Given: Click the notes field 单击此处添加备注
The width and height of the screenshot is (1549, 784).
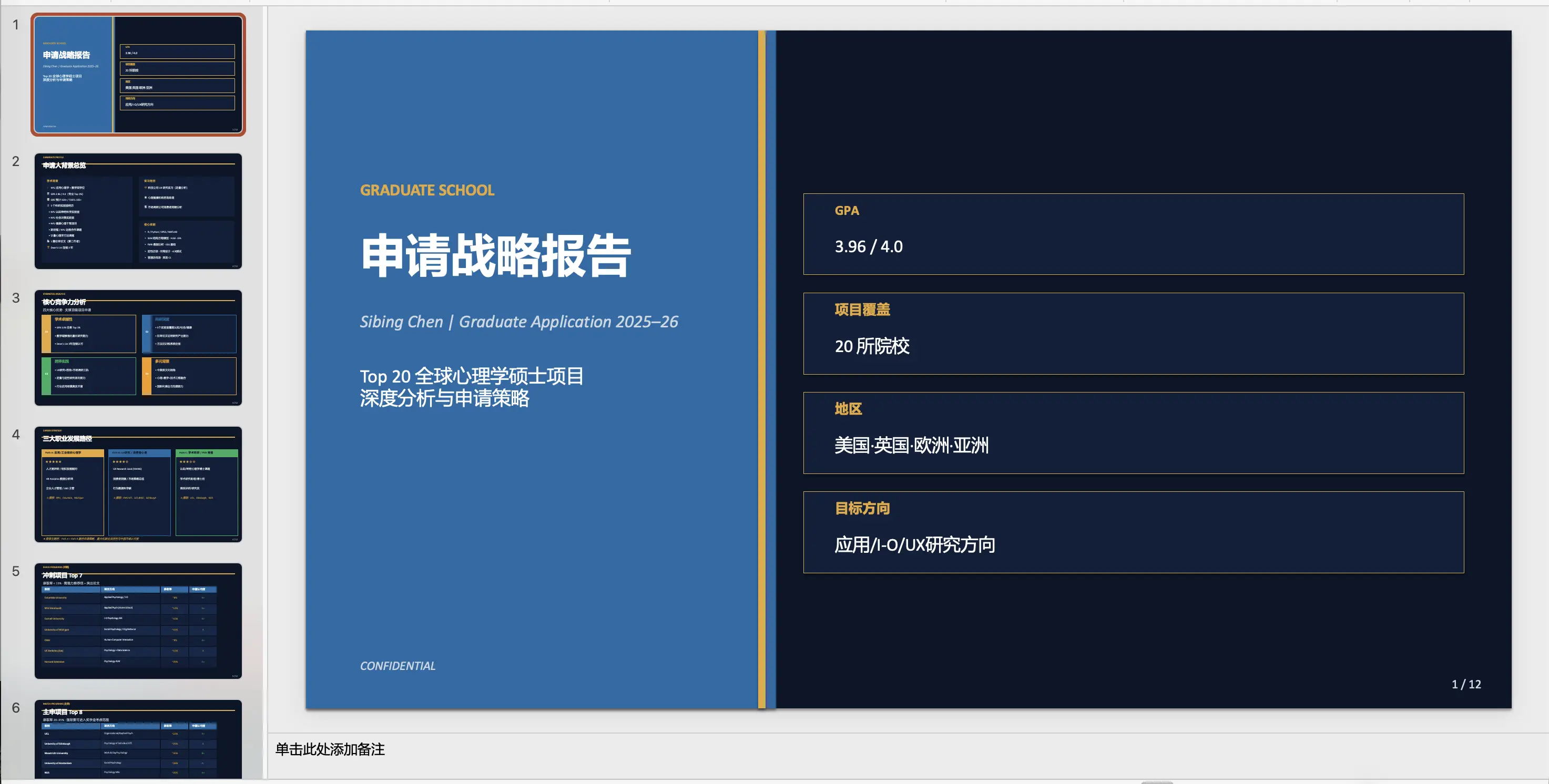Looking at the screenshot, I should 330,749.
